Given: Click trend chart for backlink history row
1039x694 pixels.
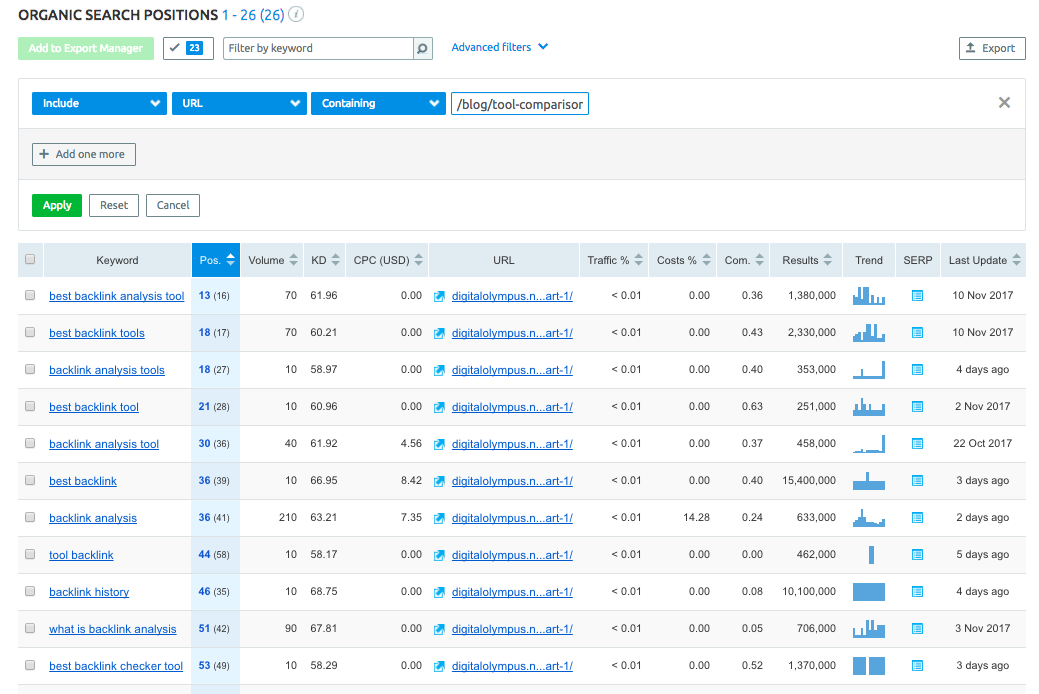Looking at the screenshot, I should coord(869,592).
